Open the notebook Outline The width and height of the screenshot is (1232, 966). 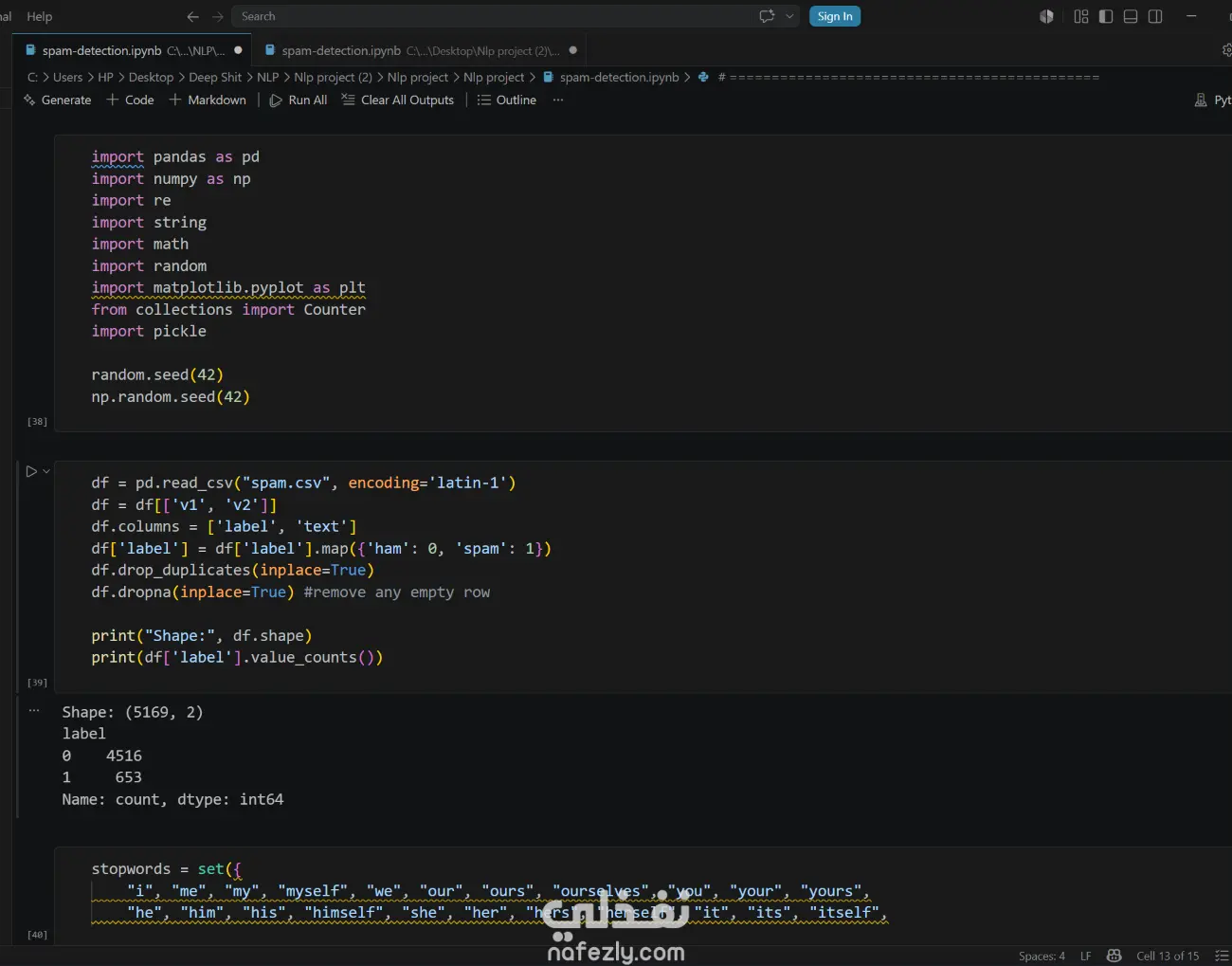pyautogui.click(x=507, y=100)
